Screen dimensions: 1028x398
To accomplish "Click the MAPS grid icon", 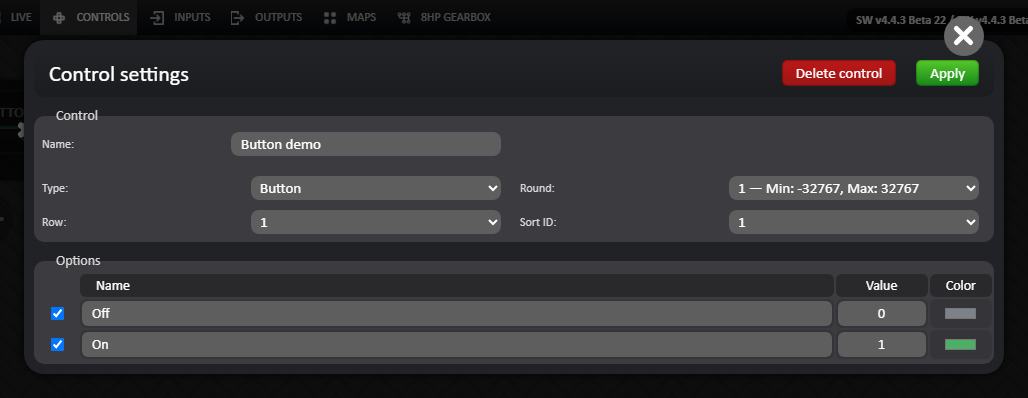I will pos(330,18).
